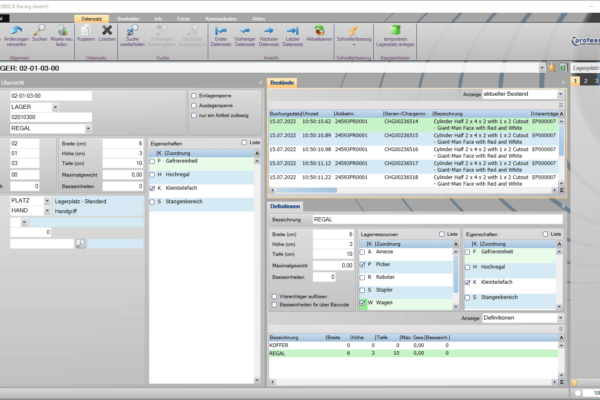Image resolution: width=600 pixels, height=400 pixels.
Task: Check Stangenbereich in left Eigenschaften list
Action: [152, 202]
